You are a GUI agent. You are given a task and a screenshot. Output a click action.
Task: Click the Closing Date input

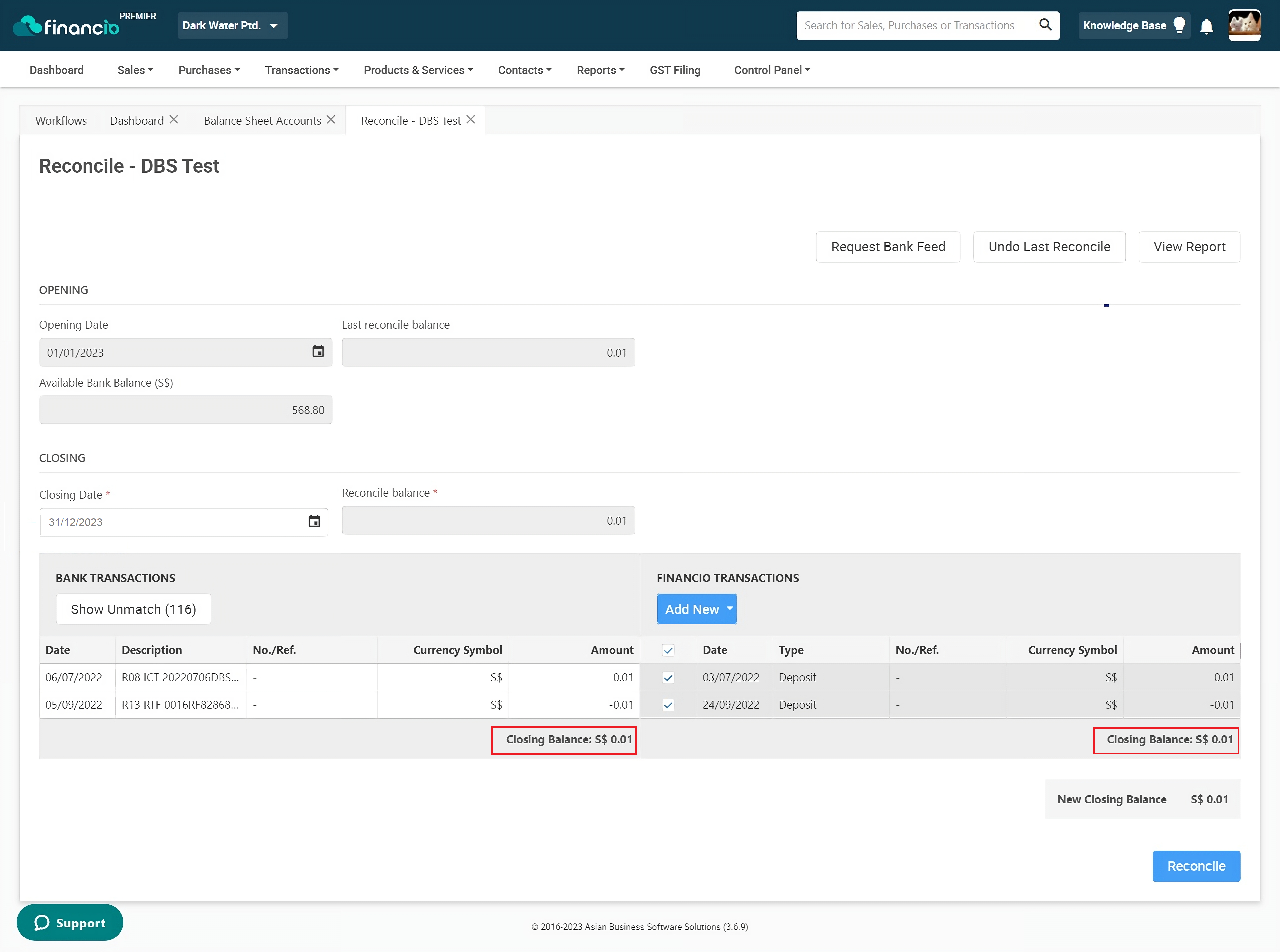point(183,522)
